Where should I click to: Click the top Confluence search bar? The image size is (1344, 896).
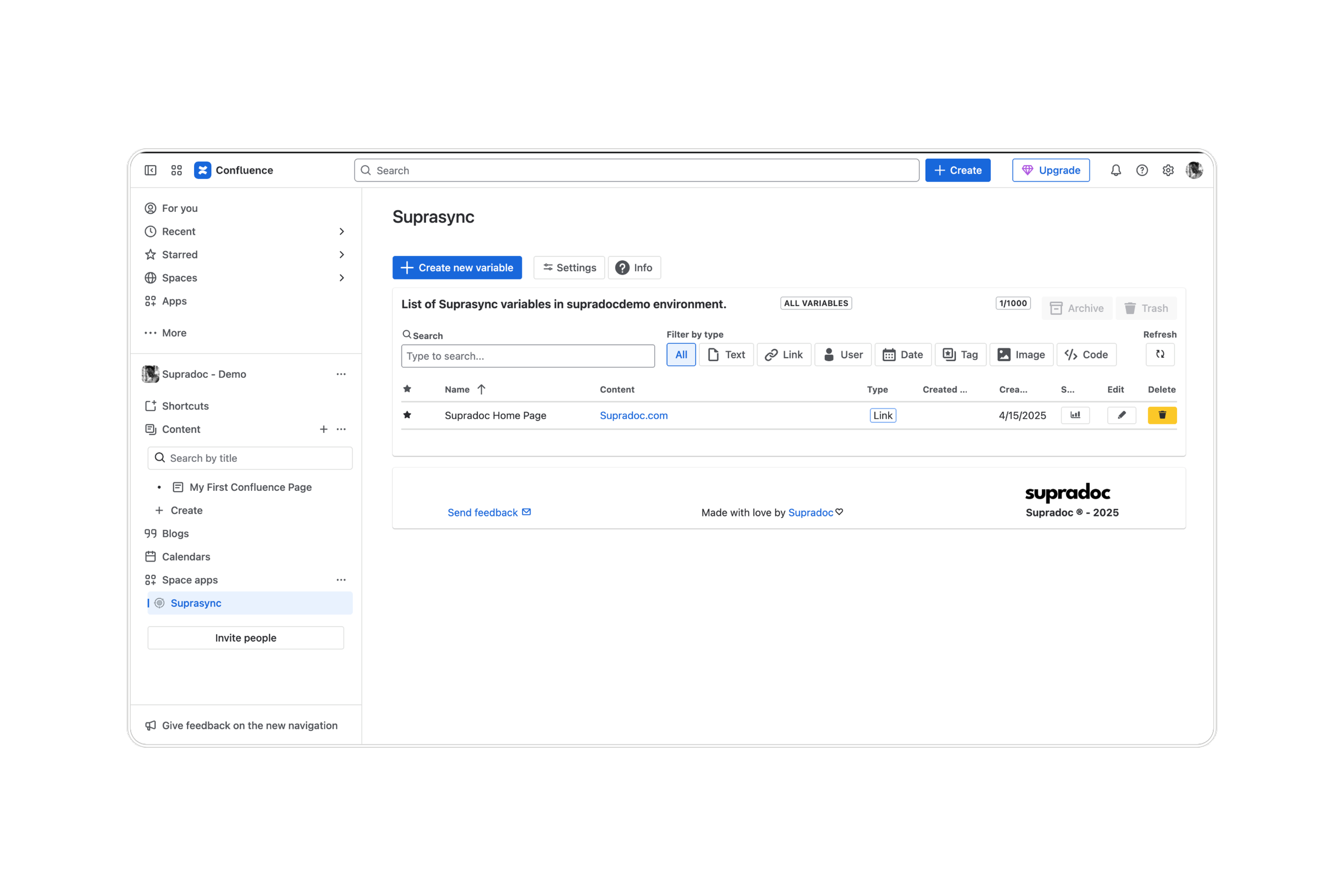(637, 170)
